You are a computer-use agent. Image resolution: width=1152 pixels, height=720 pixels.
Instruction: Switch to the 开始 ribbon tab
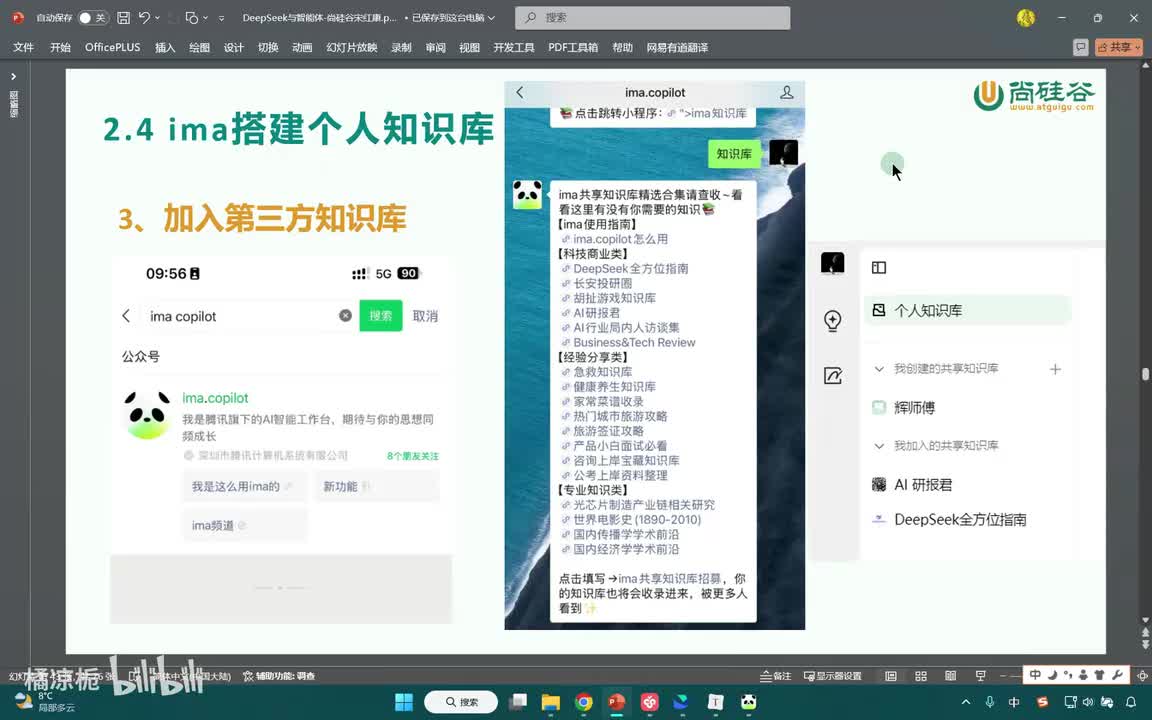(60, 47)
